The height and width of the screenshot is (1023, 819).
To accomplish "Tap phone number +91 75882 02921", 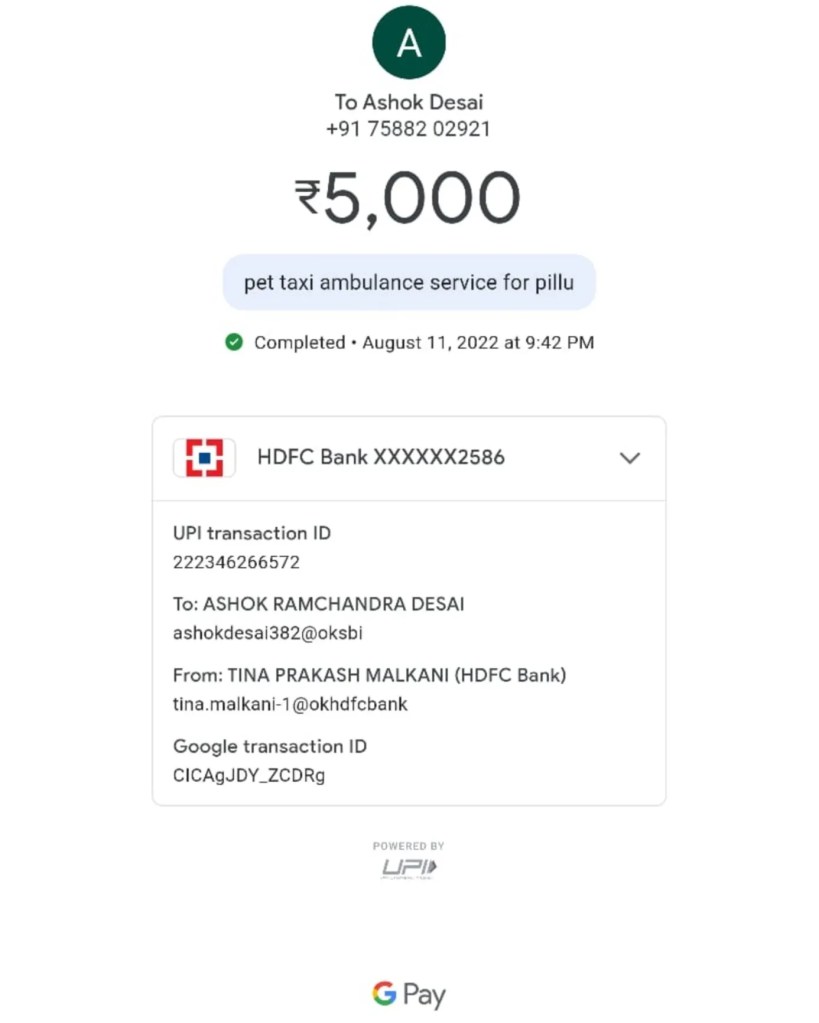I will coord(409,129).
